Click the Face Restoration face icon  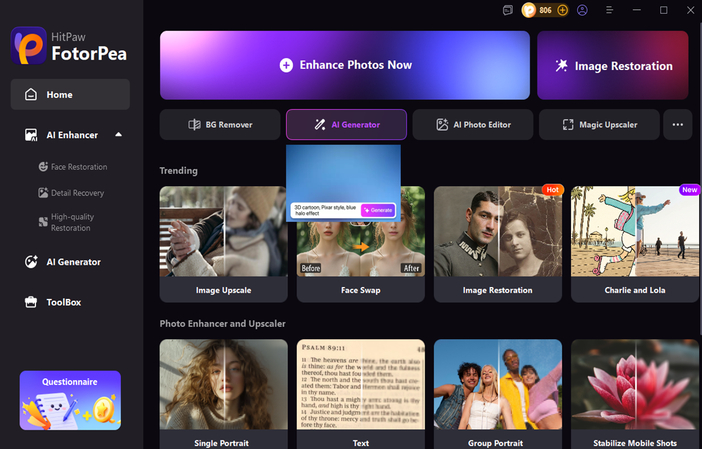[x=43, y=167]
